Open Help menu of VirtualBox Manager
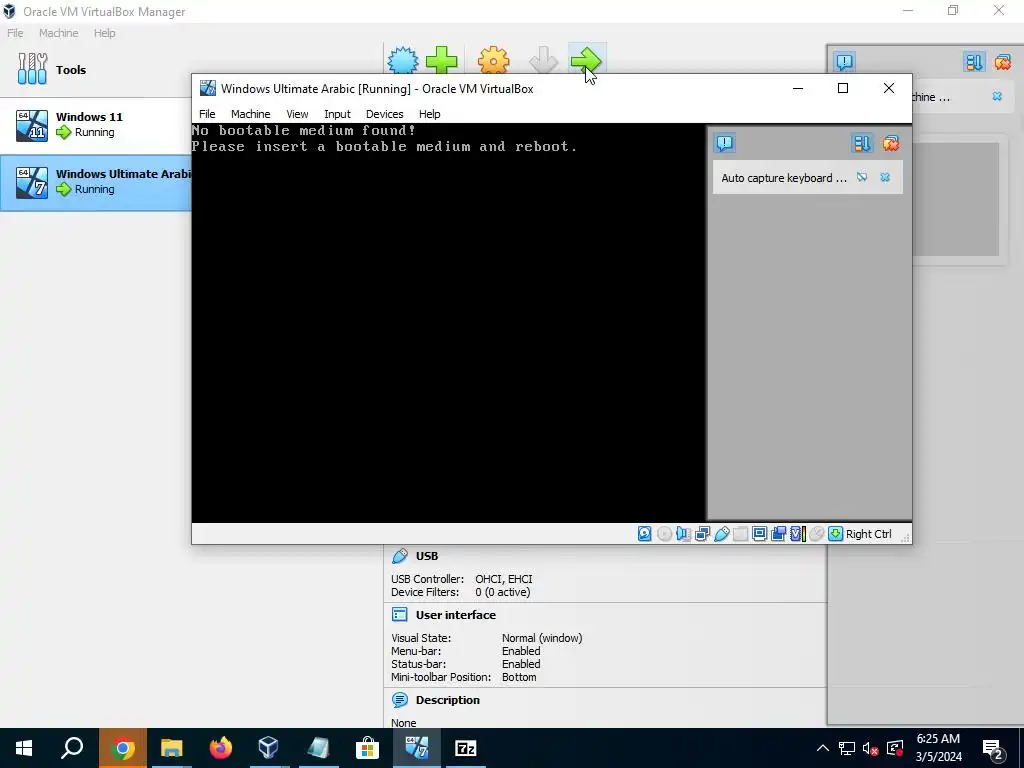 [104, 33]
